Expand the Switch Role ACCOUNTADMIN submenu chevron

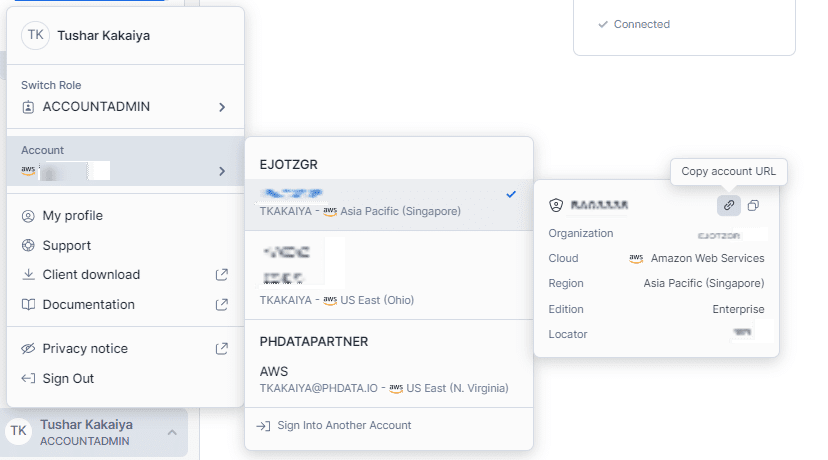coord(222,107)
